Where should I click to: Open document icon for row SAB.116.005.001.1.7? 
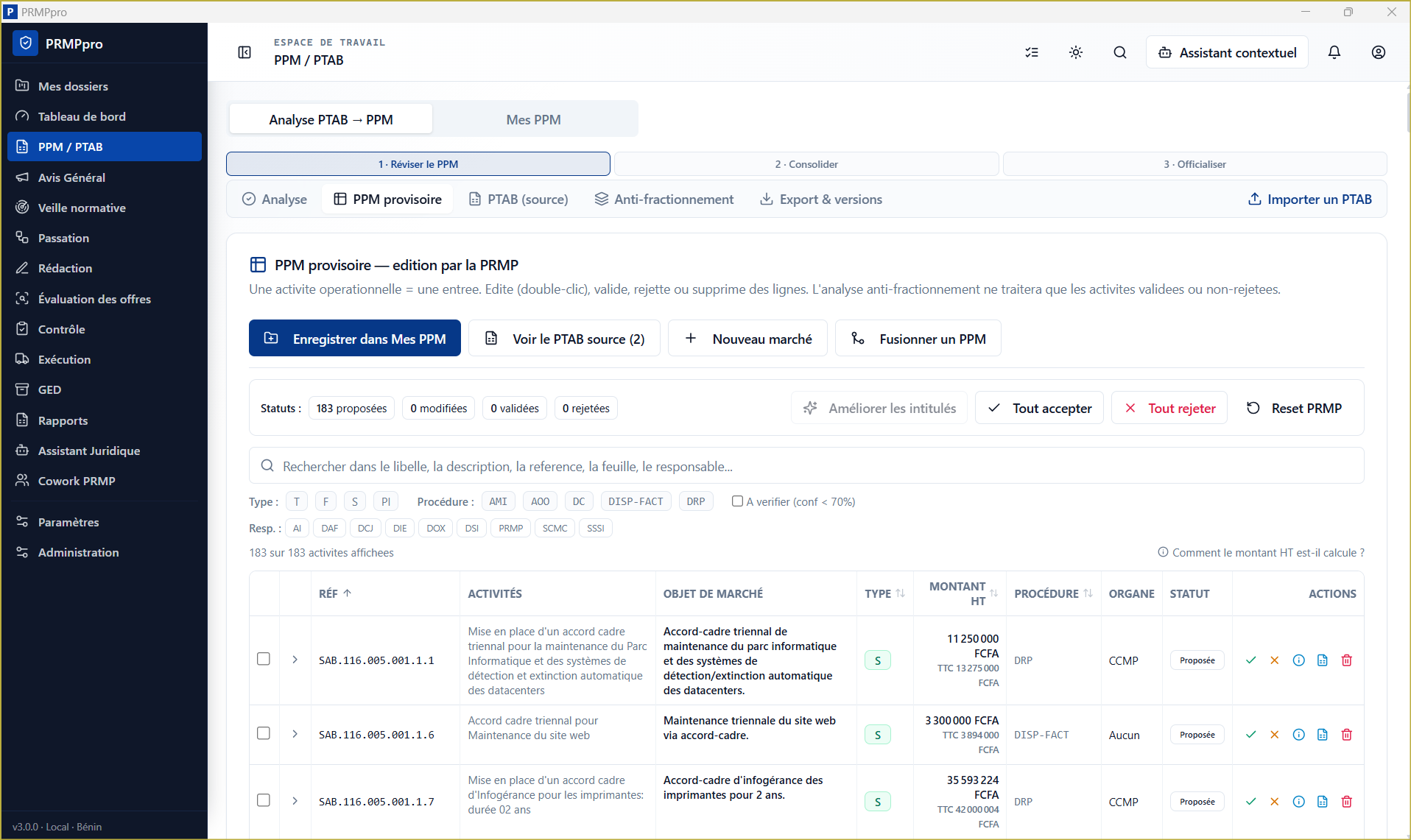1323,802
